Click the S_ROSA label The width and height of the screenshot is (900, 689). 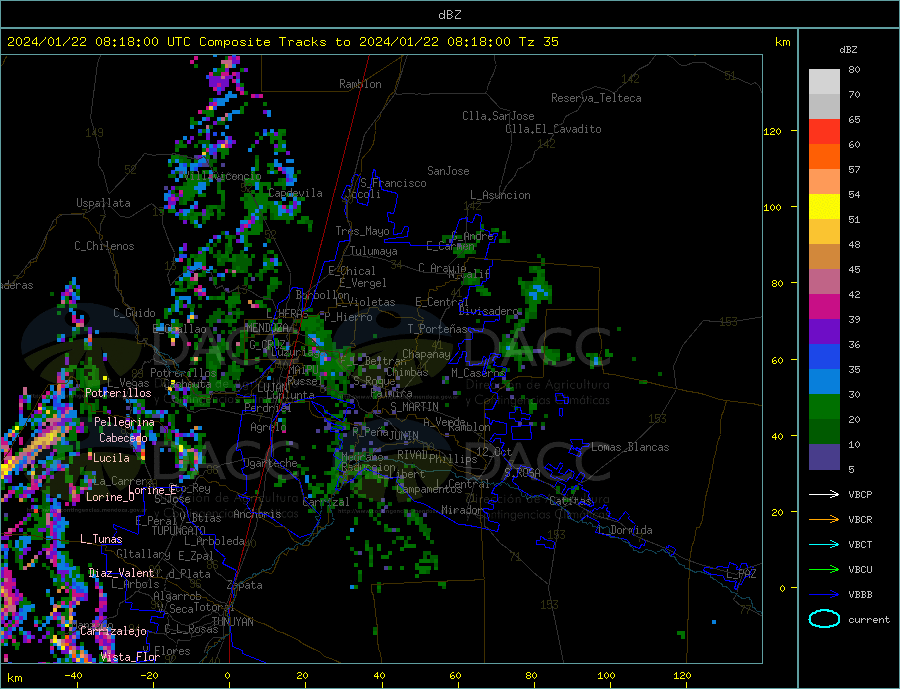pos(522,473)
